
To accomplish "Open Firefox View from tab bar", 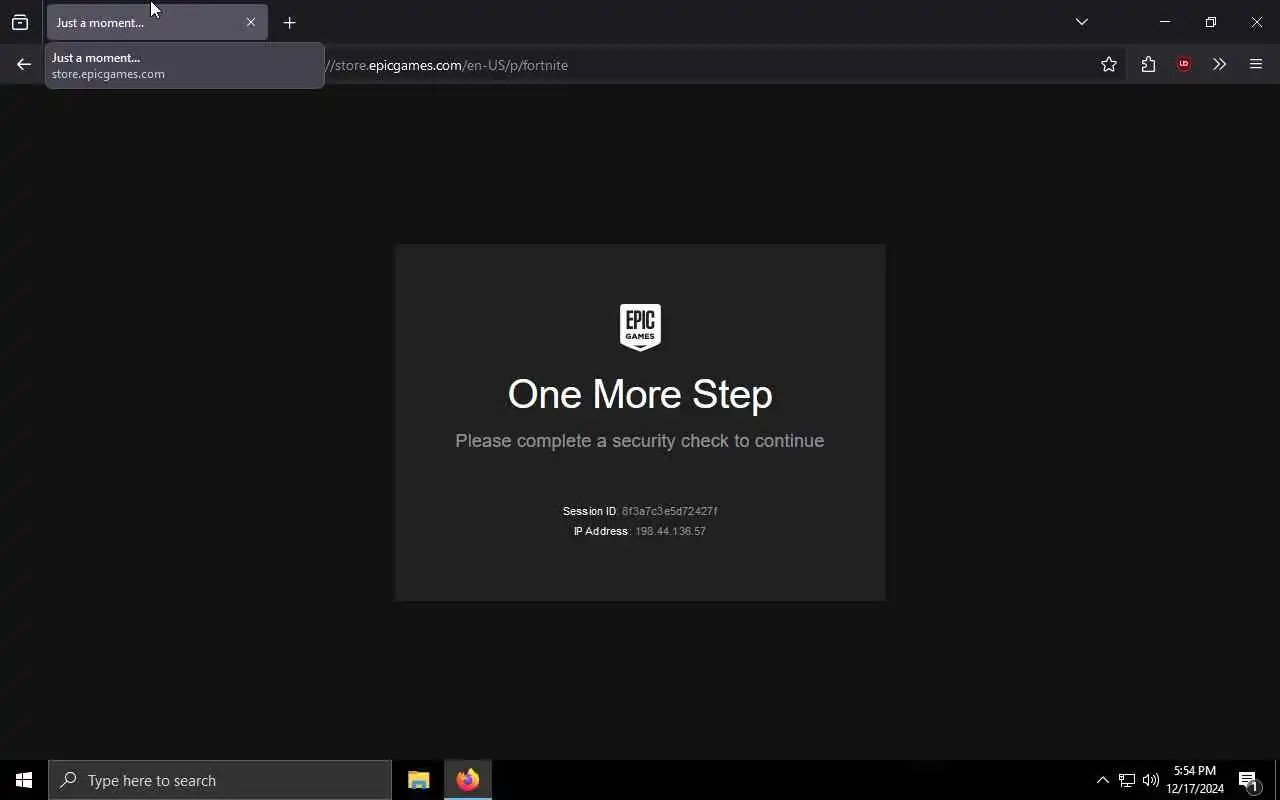I will click(x=20, y=22).
